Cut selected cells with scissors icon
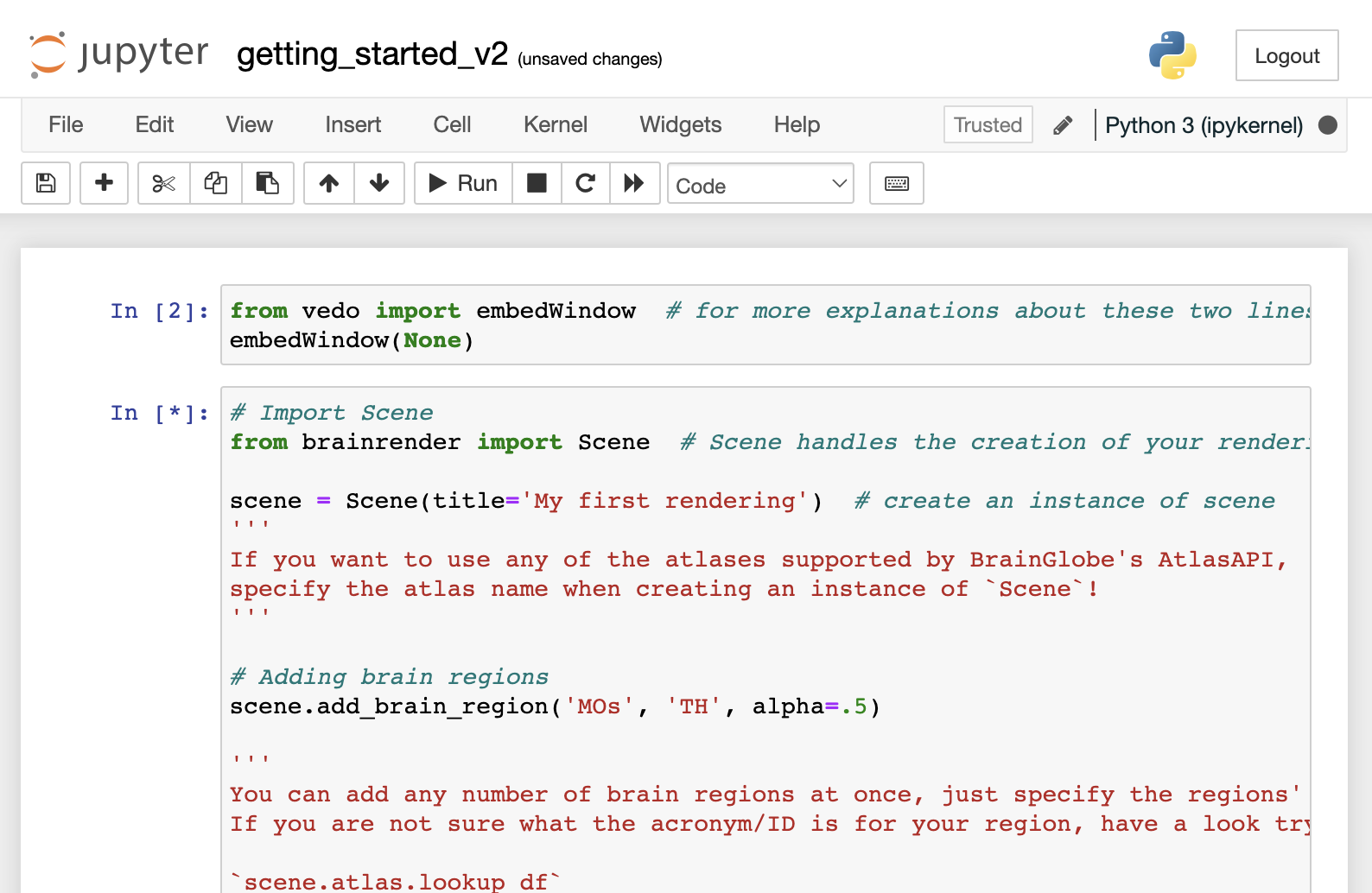This screenshot has width=1372, height=893. pyautogui.click(x=163, y=183)
